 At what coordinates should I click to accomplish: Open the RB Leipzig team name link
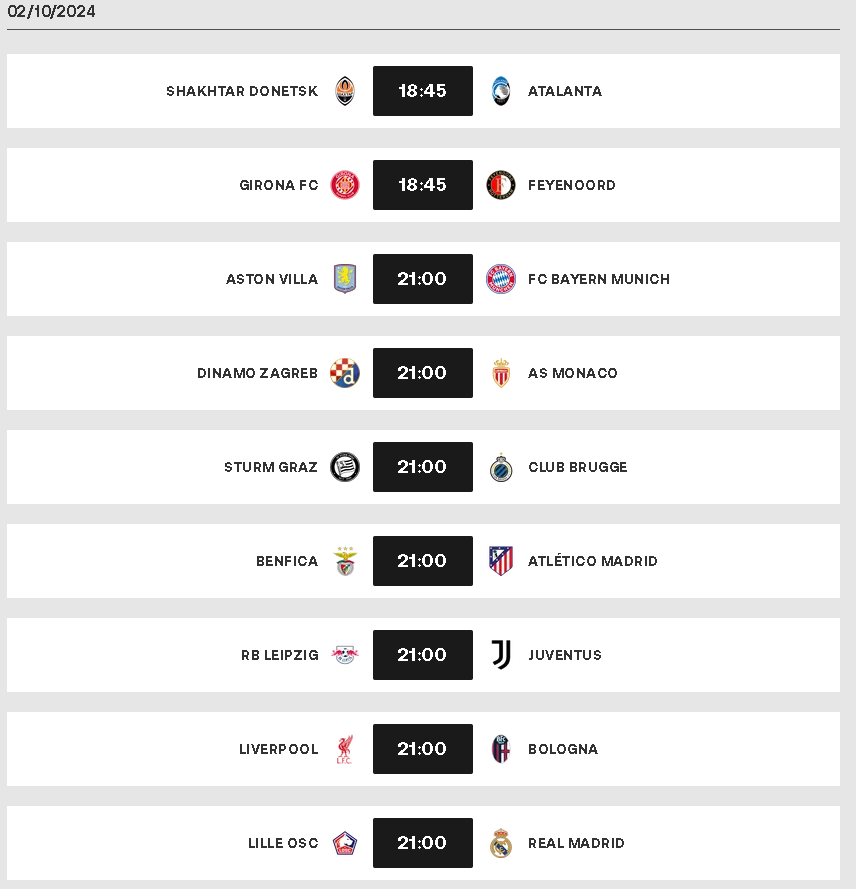tap(280, 655)
